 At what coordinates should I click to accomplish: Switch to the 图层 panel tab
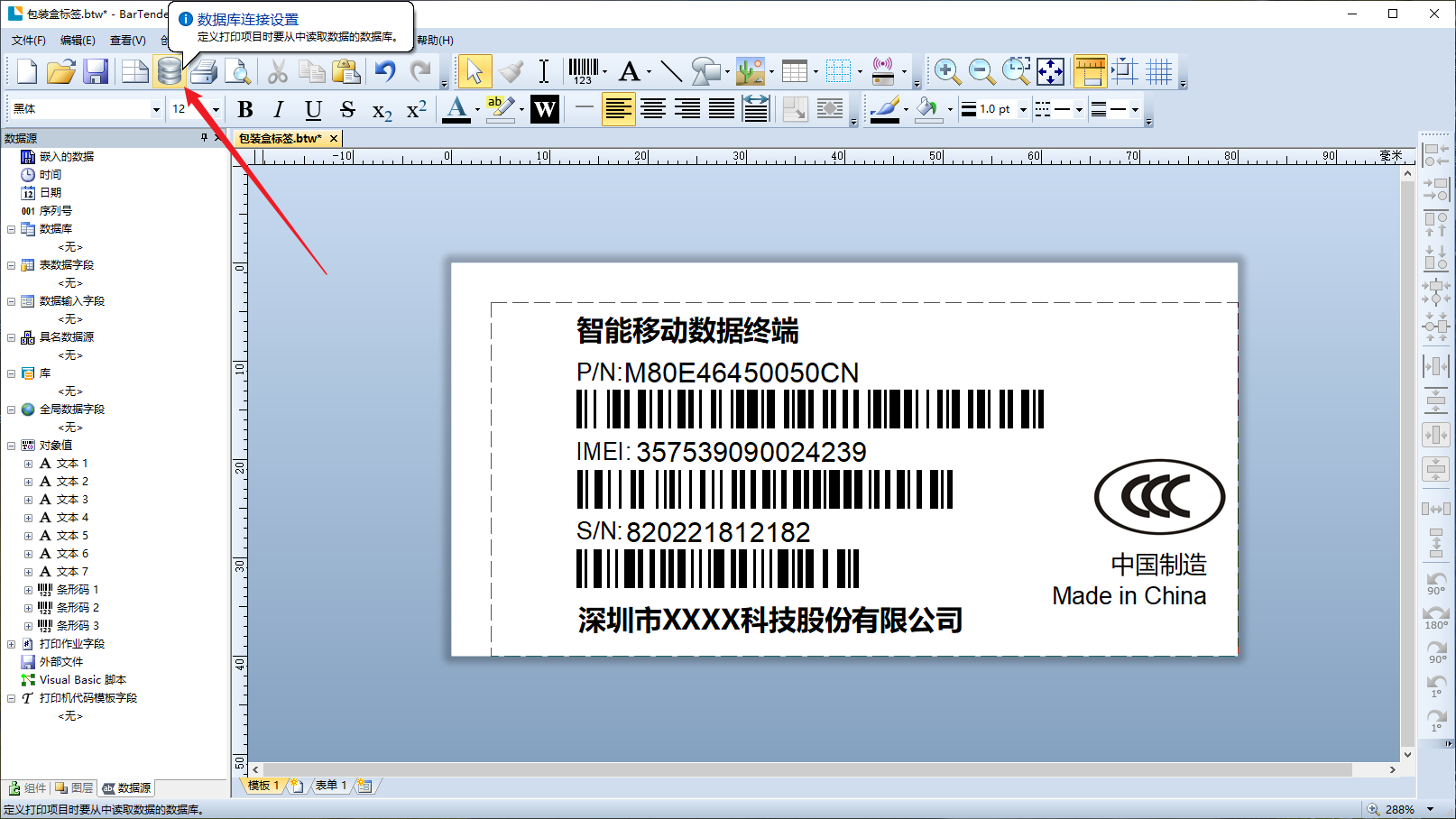pos(74,787)
